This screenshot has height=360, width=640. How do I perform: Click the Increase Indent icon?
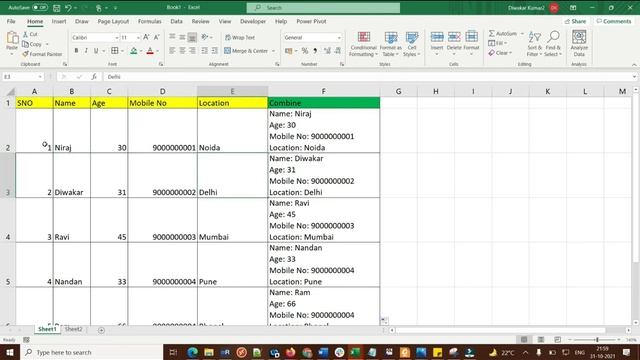tap(214, 51)
